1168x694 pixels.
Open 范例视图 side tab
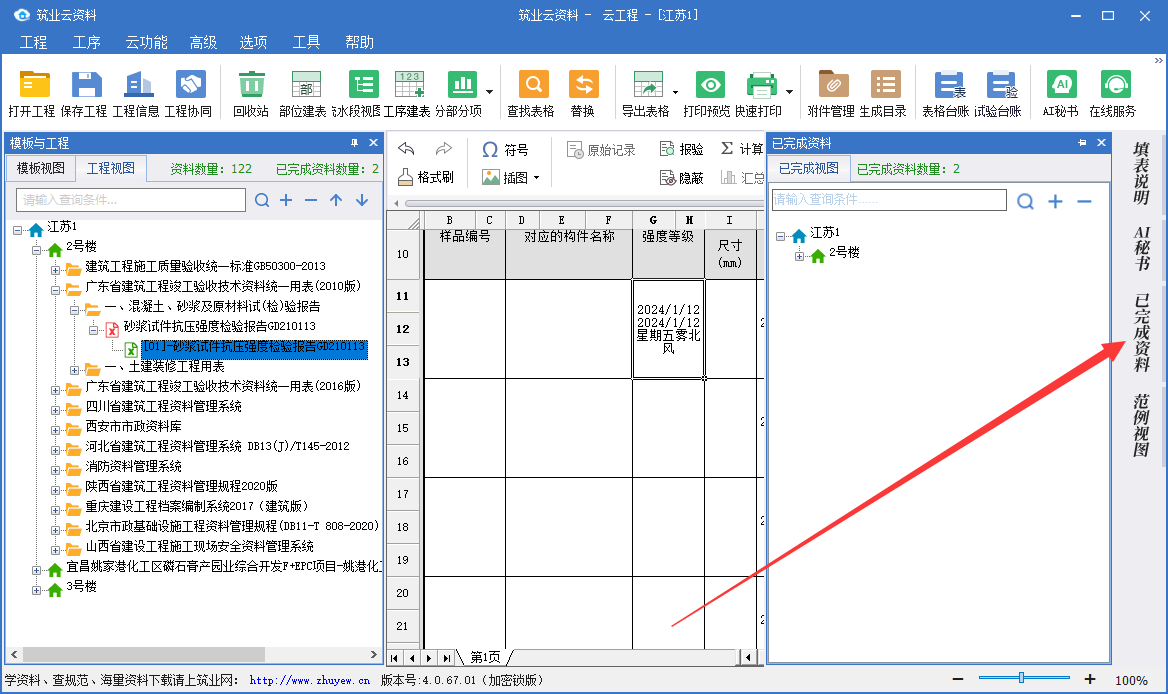coord(1140,426)
